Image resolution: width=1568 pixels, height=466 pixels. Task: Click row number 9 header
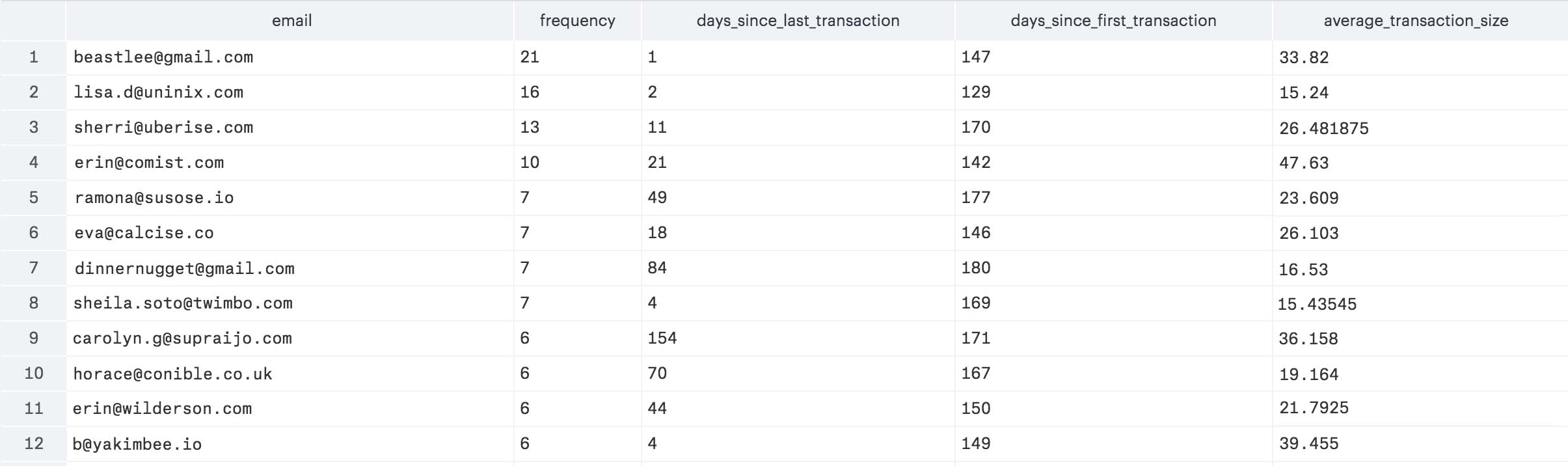34,338
